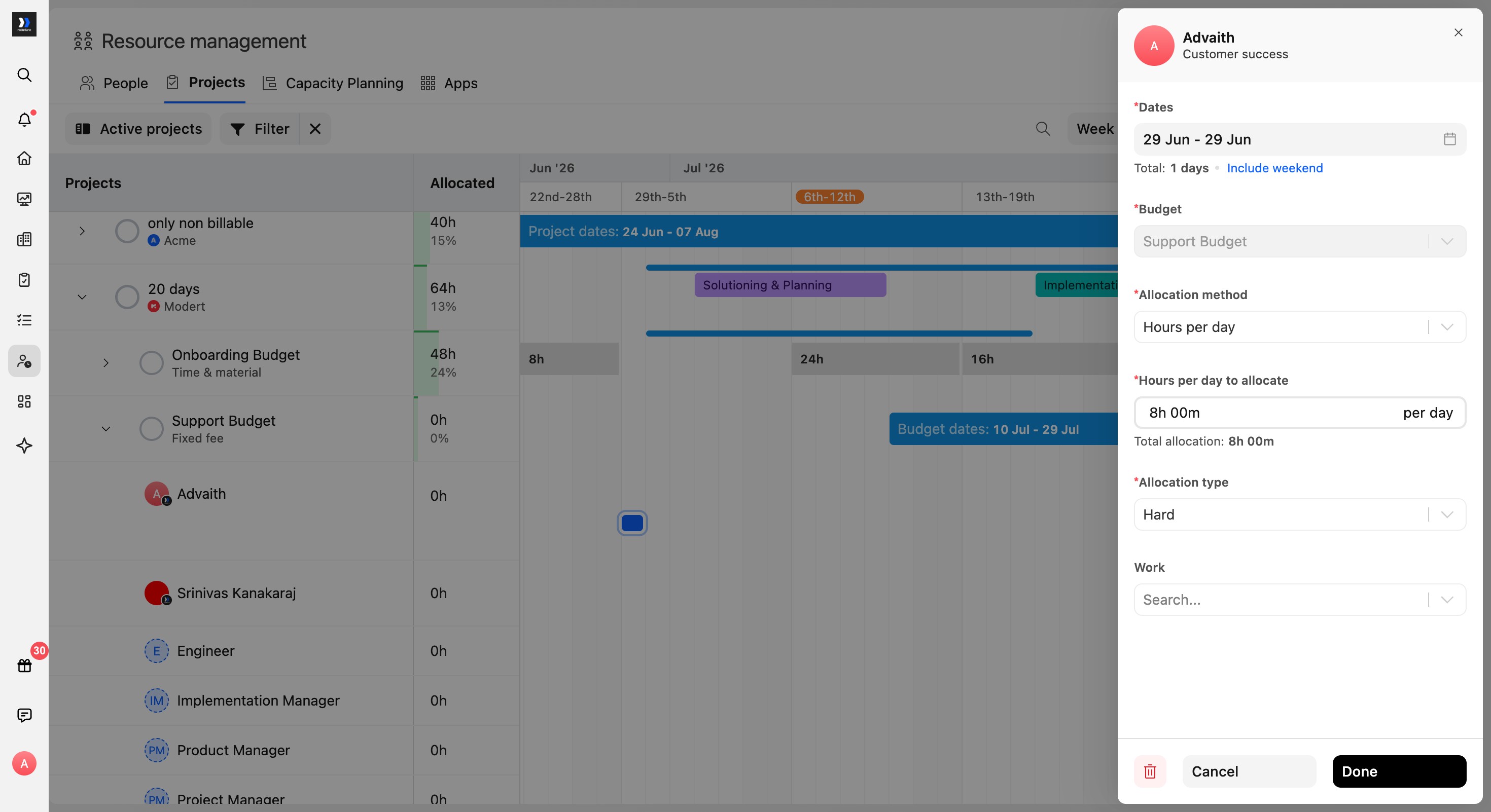The width and height of the screenshot is (1491, 812).
Task: Select resource management person-clock icon
Action: [x=24, y=361]
